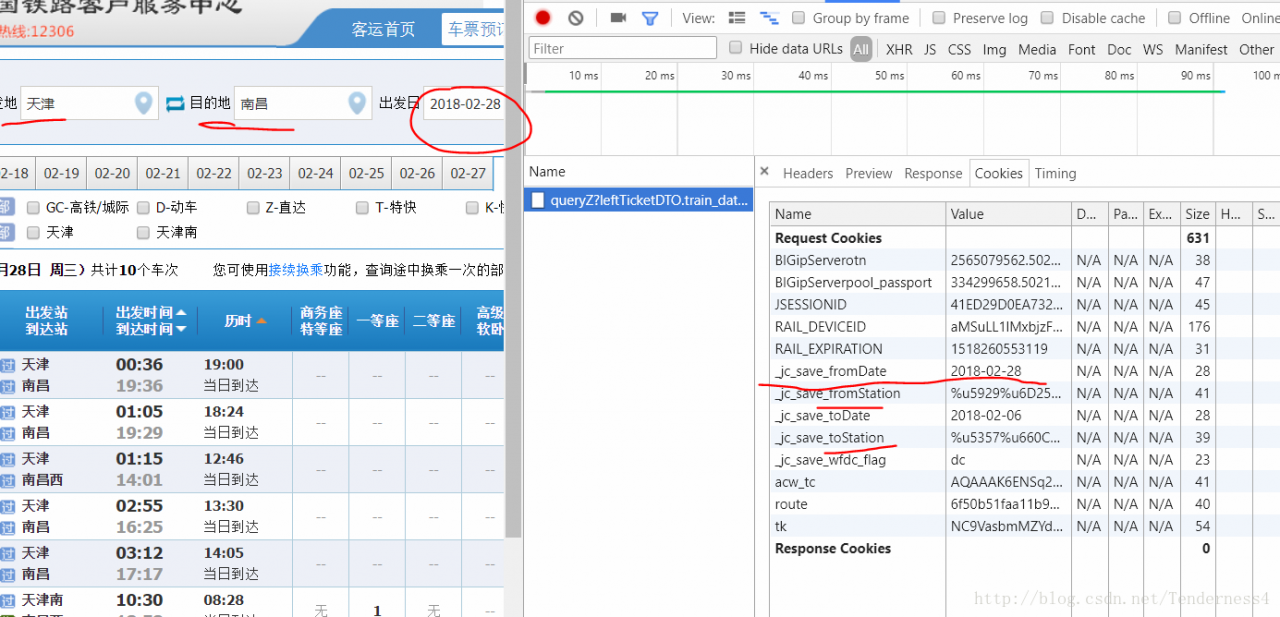Click the clear network log icon

pos(576,18)
